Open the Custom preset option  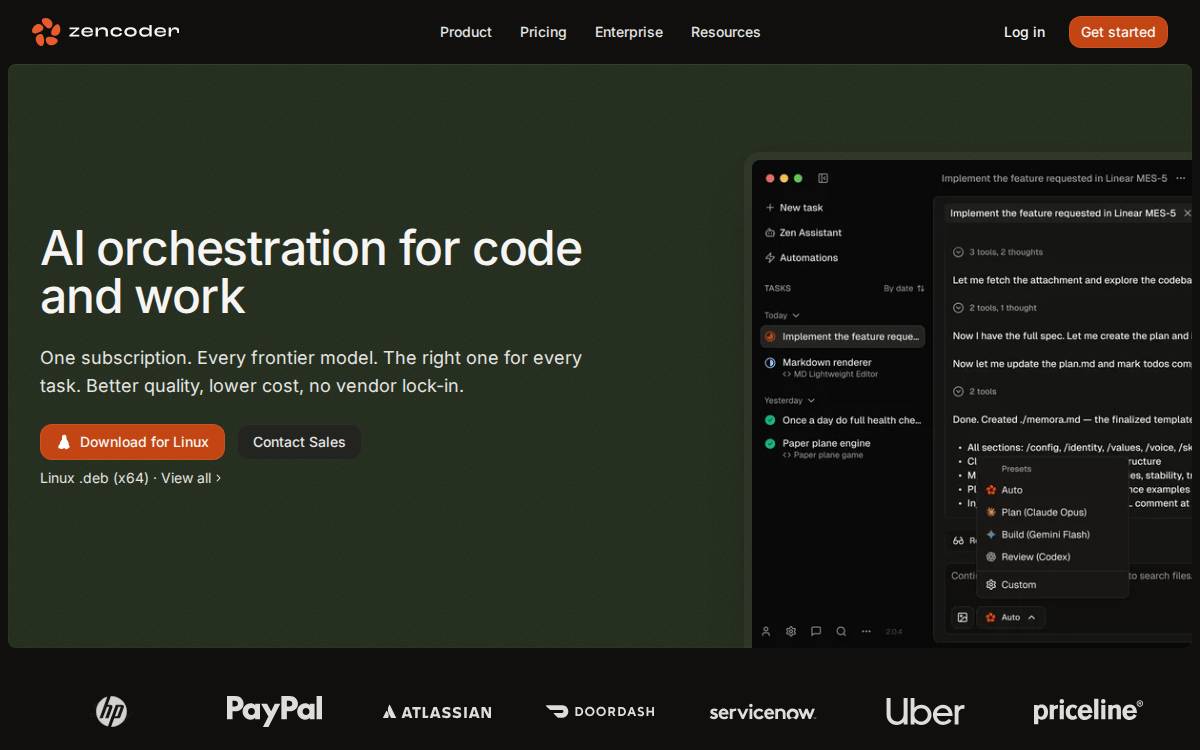tap(1052, 585)
